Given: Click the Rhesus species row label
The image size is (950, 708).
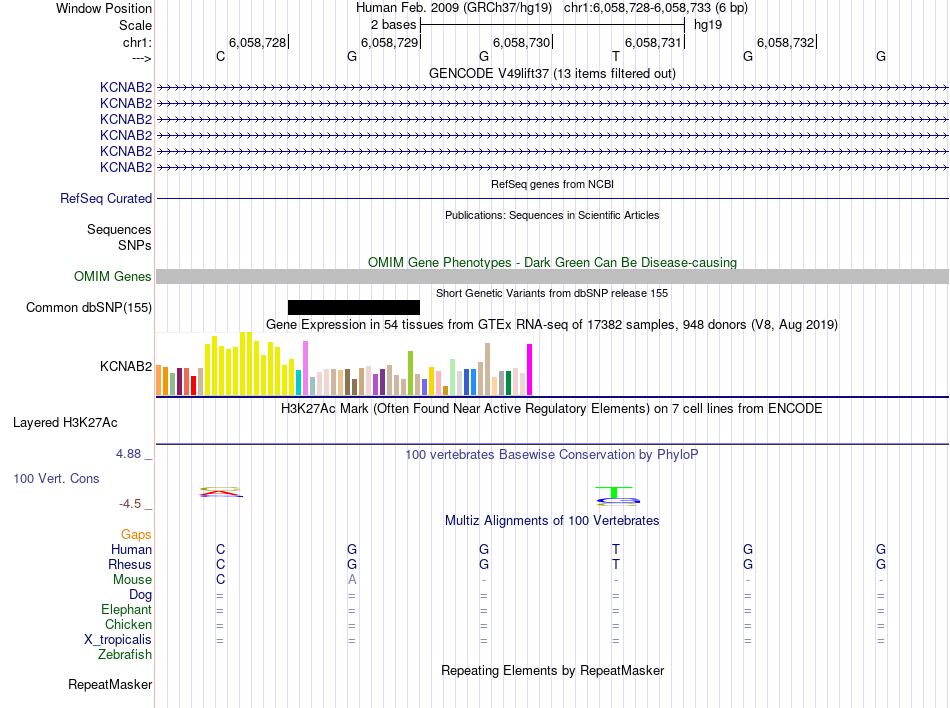Looking at the screenshot, I should pos(130,564).
